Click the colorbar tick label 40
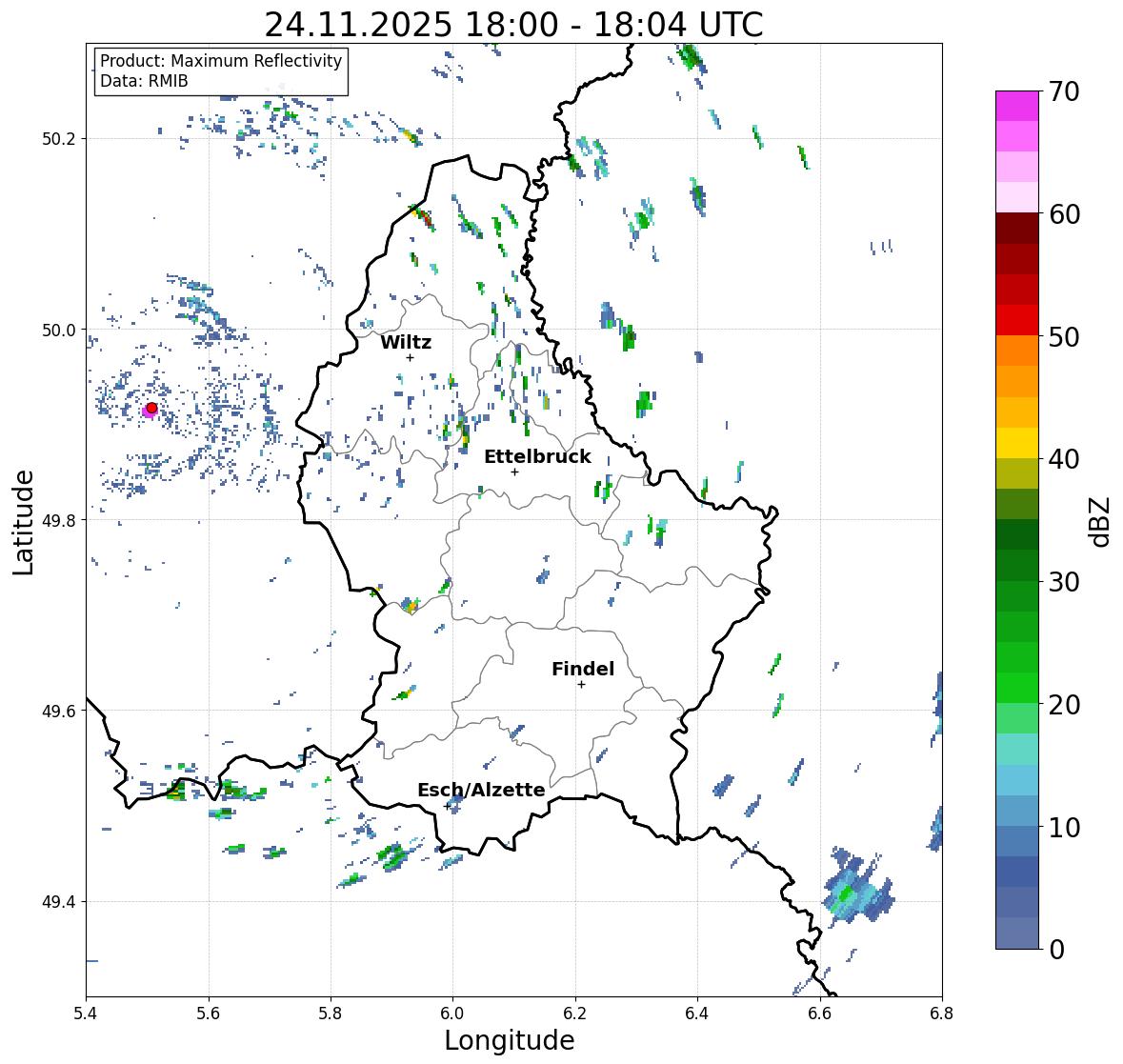This screenshot has height=1064, width=1123. (x=1064, y=459)
